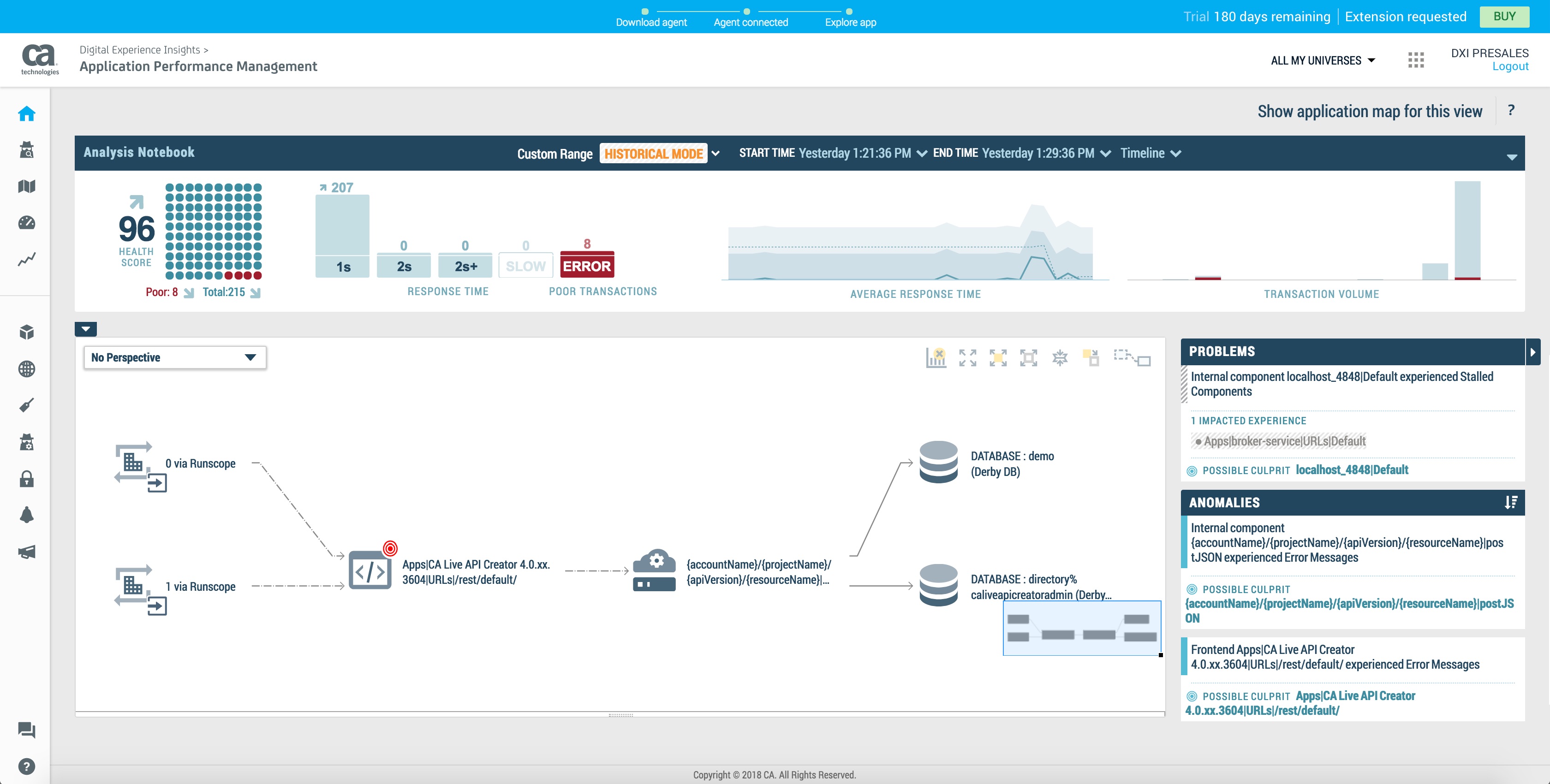Image resolution: width=1550 pixels, height=784 pixels.
Task: Open the security lock sidebar icon
Action: click(26, 479)
